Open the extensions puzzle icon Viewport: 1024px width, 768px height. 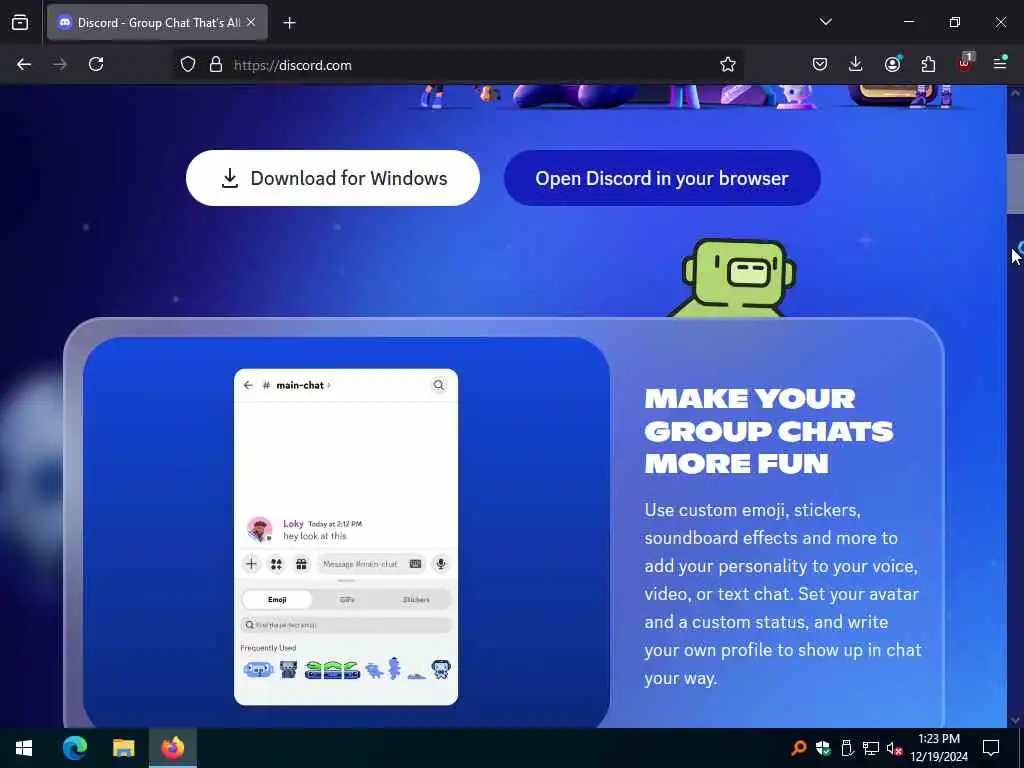(x=928, y=64)
